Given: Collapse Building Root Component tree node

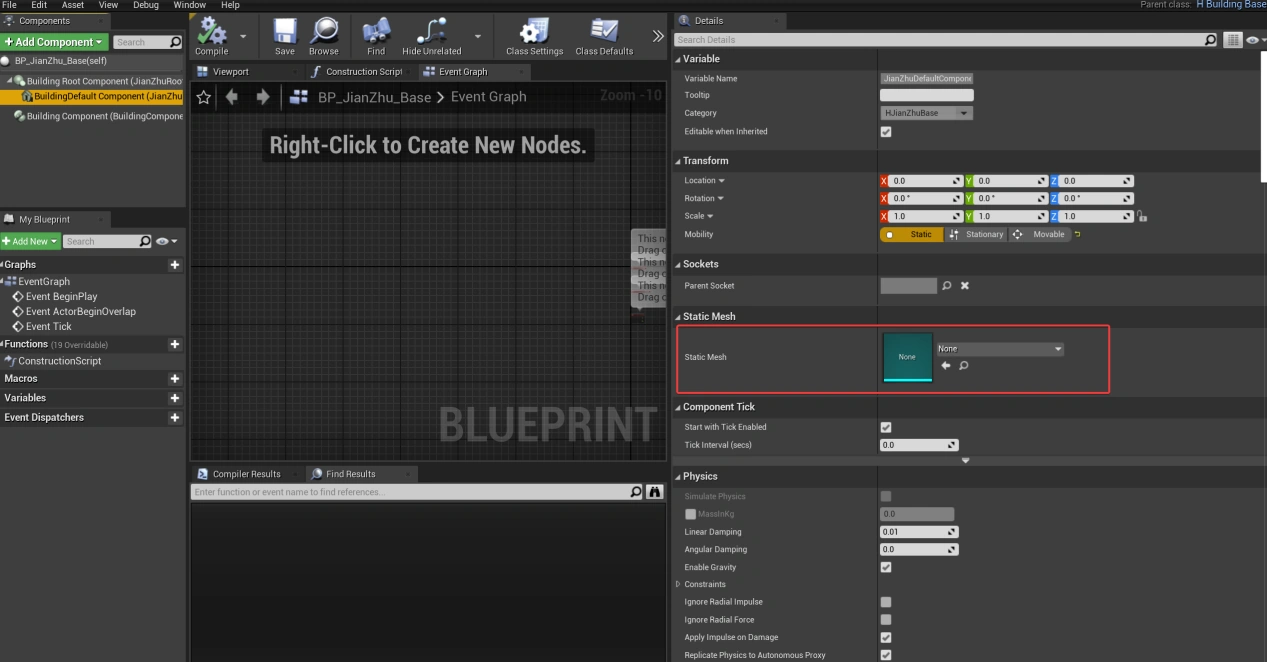Looking at the screenshot, I should [9, 81].
